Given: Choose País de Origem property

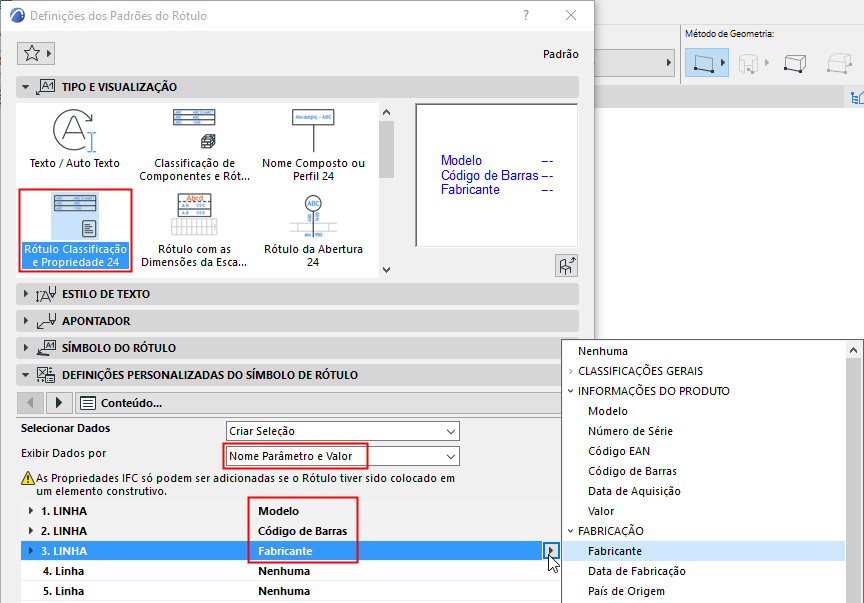Looking at the screenshot, I should pyautogui.click(x=626, y=591).
